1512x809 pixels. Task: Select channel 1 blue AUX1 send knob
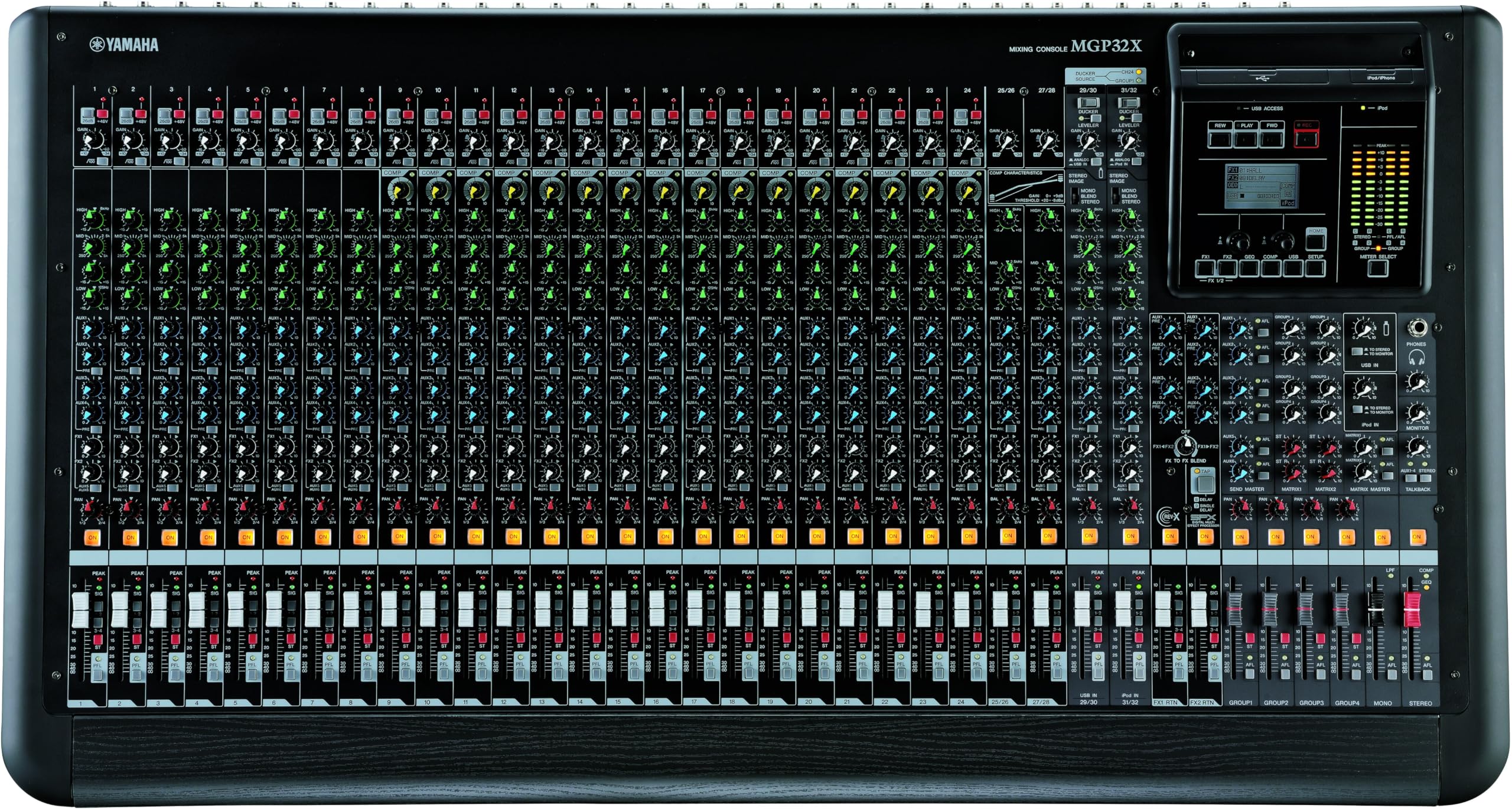94,330
